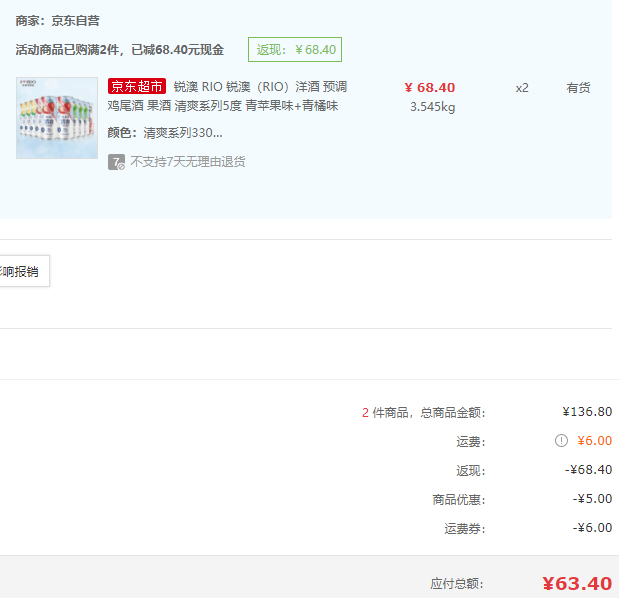This screenshot has height=598, width=619.
Task: Click the 商品优惠 discount -¥5.00
Action: [592, 499]
